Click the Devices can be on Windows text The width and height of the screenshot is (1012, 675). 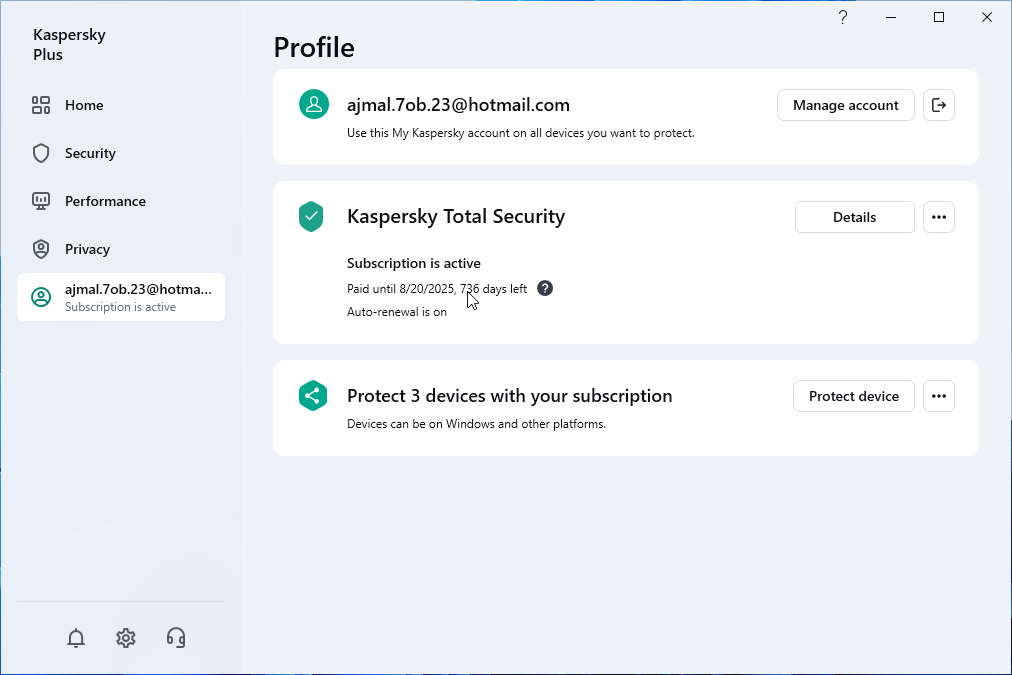[476, 424]
